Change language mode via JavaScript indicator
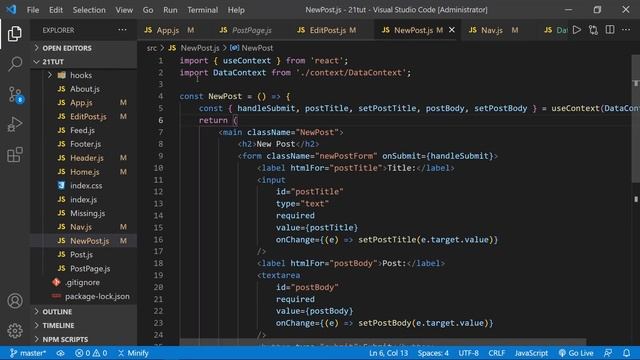 [531, 353]
